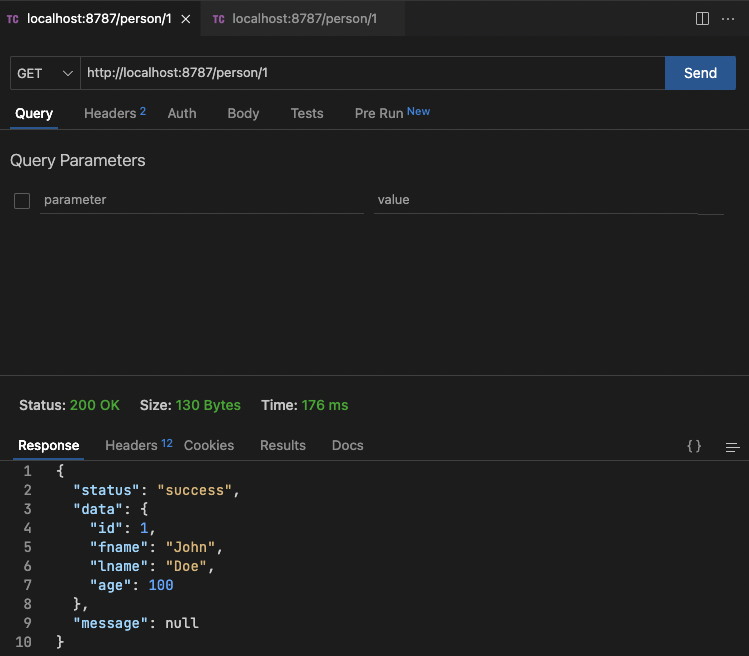Show the response Cookies tab

click(209, 446)
